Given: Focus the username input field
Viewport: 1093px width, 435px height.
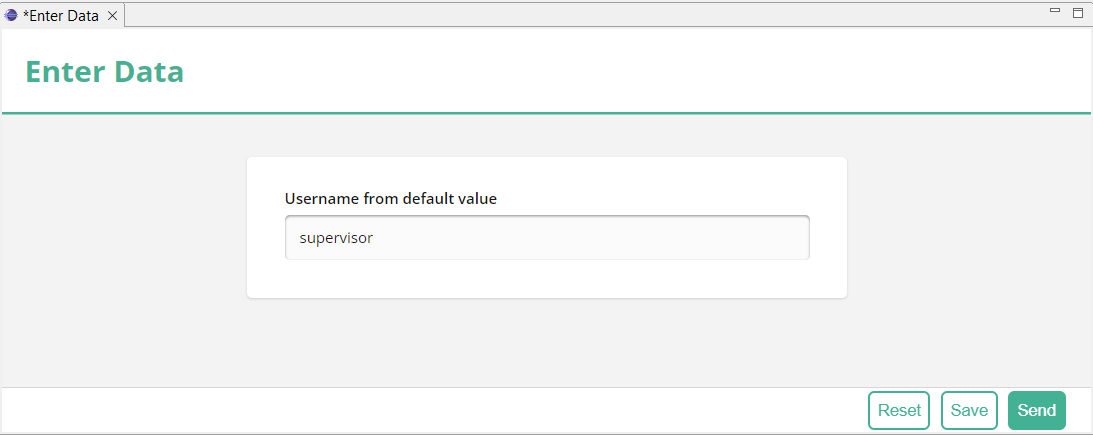Looking at the screenshot, I should tap(547, 238).
